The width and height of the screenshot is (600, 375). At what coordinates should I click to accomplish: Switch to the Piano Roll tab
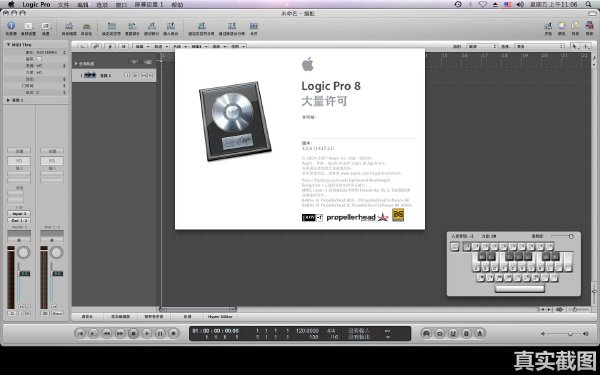(x=154, y=317)
